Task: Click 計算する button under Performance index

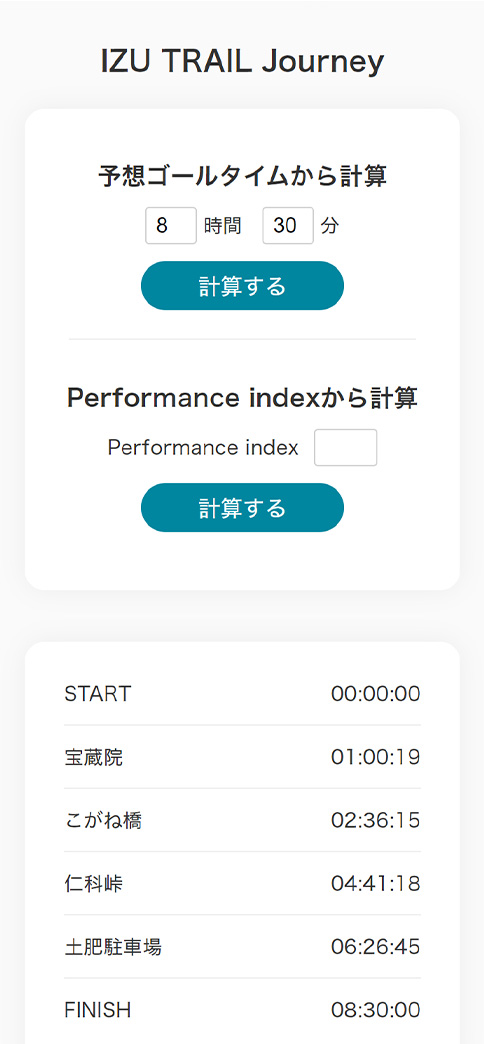Action: point(242,507)
